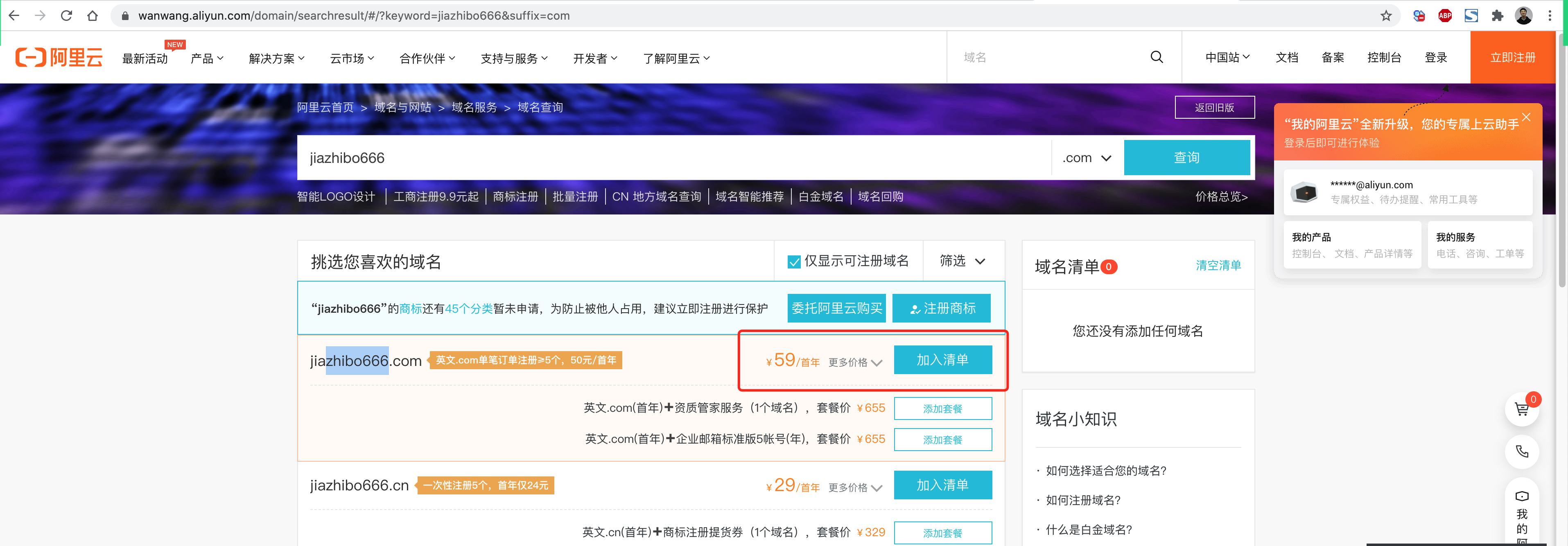Image resolution: width=1568 pixels, height=546 pixels.
Task: Bookmark page with star icon
Action: 1386,16
